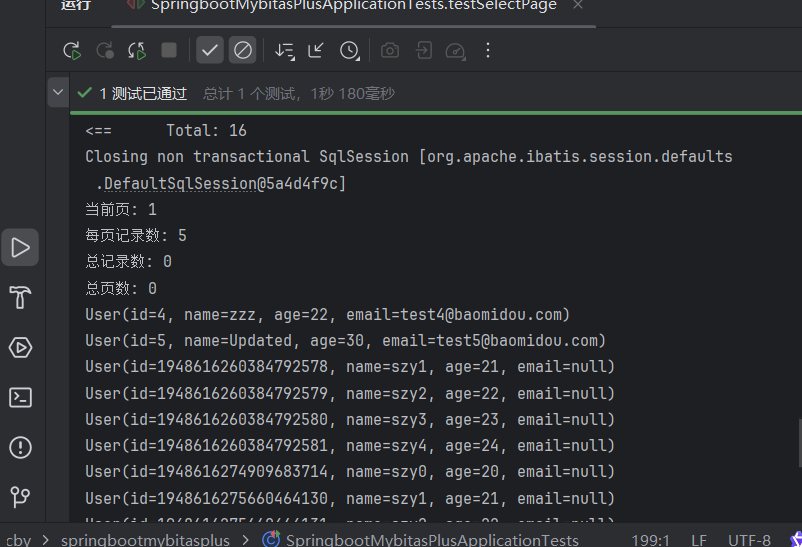
Task: Click the 'Closing non transactional SqlSession' line
Action: click(409, 157)
